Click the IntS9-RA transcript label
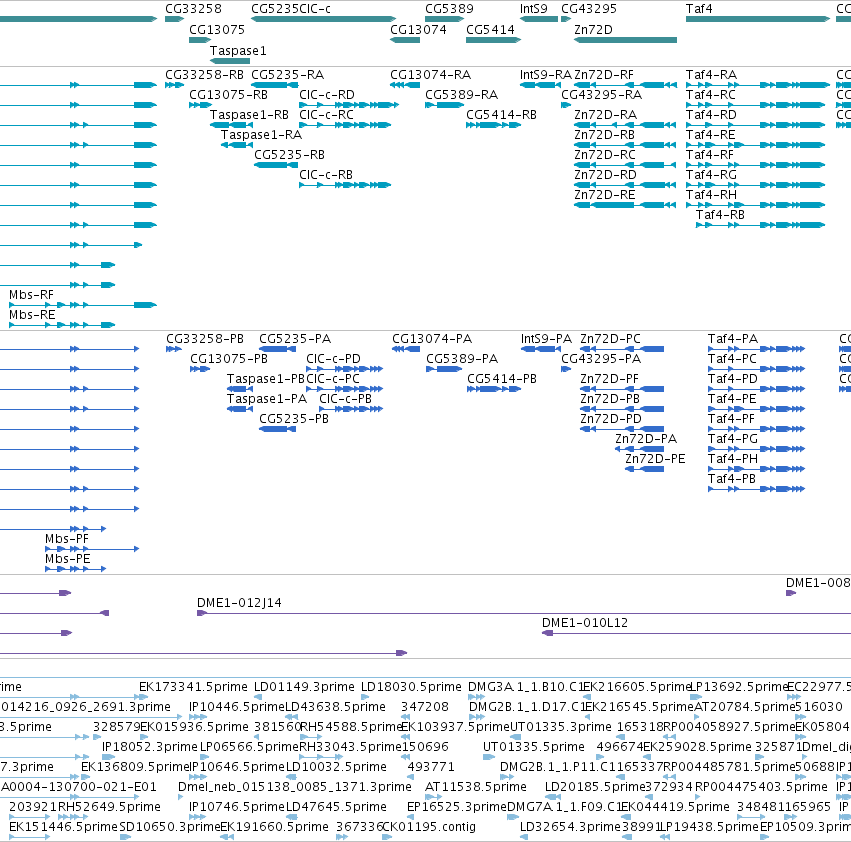851x842 pixels. tap(545, 74)
